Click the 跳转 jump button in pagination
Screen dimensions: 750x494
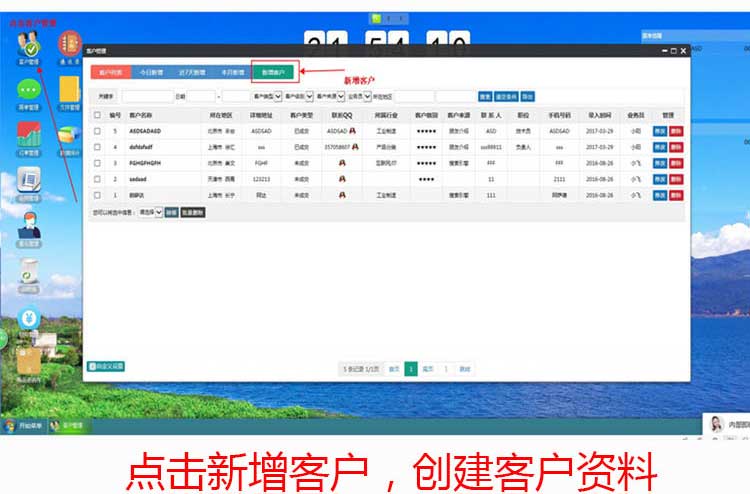pos(465,369)
